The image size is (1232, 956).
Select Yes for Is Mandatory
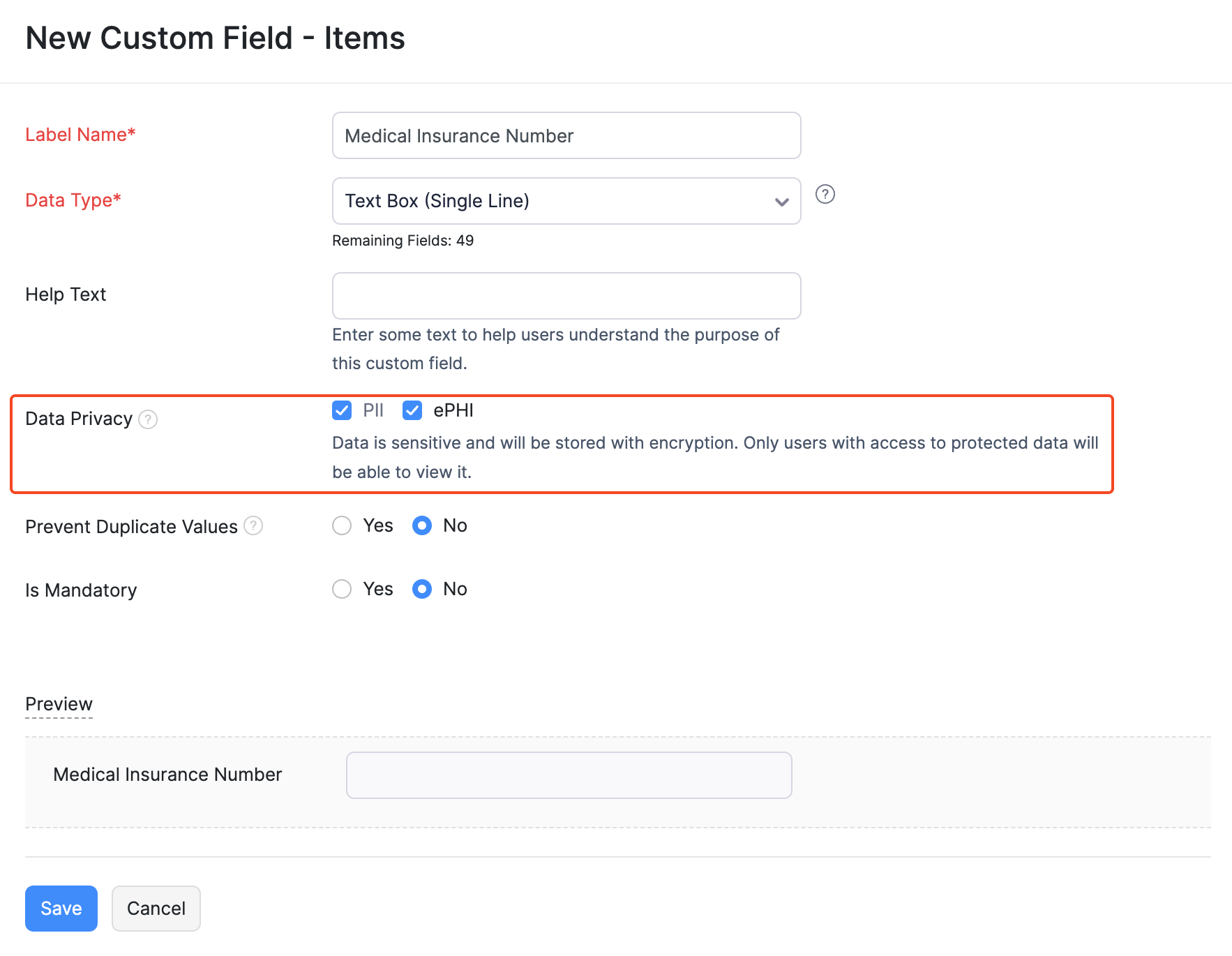coord(342,589)
